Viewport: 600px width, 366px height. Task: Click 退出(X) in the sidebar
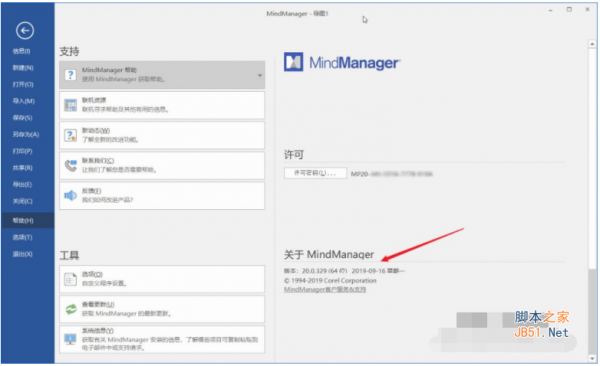[x=23, y=254]
